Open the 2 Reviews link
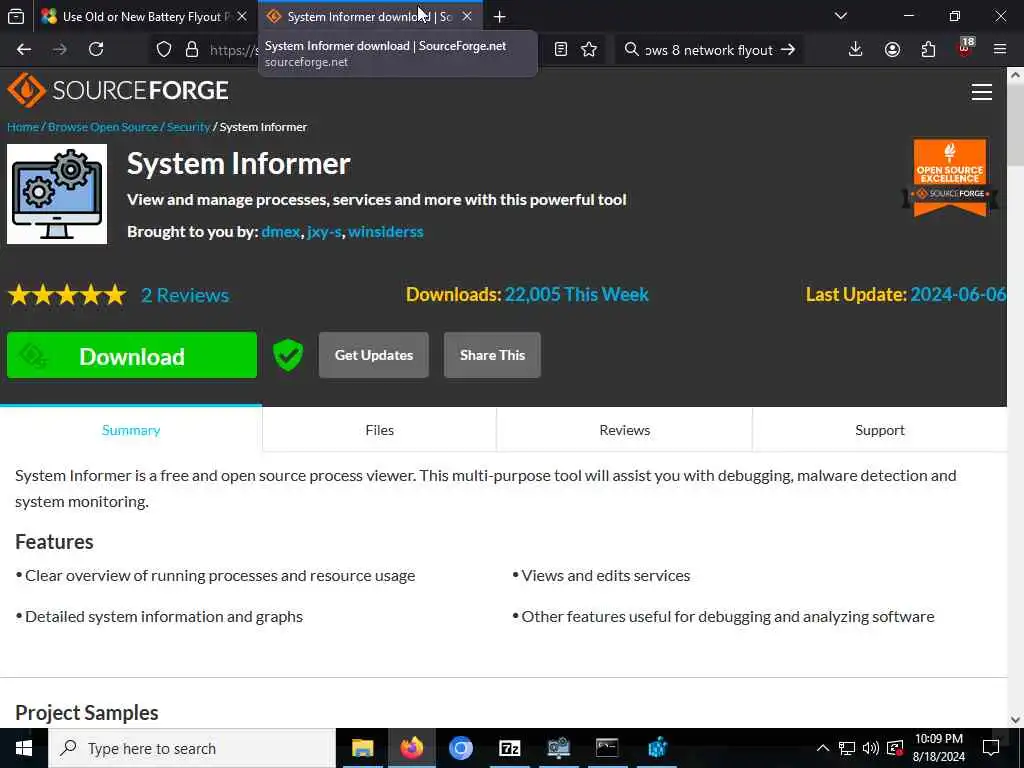Screen dimensions: 1024x768 click(185, 295)
